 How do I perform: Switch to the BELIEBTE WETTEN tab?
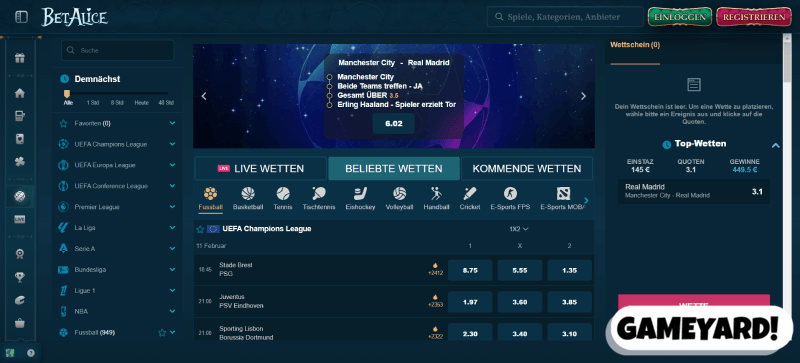click(394, 168)
